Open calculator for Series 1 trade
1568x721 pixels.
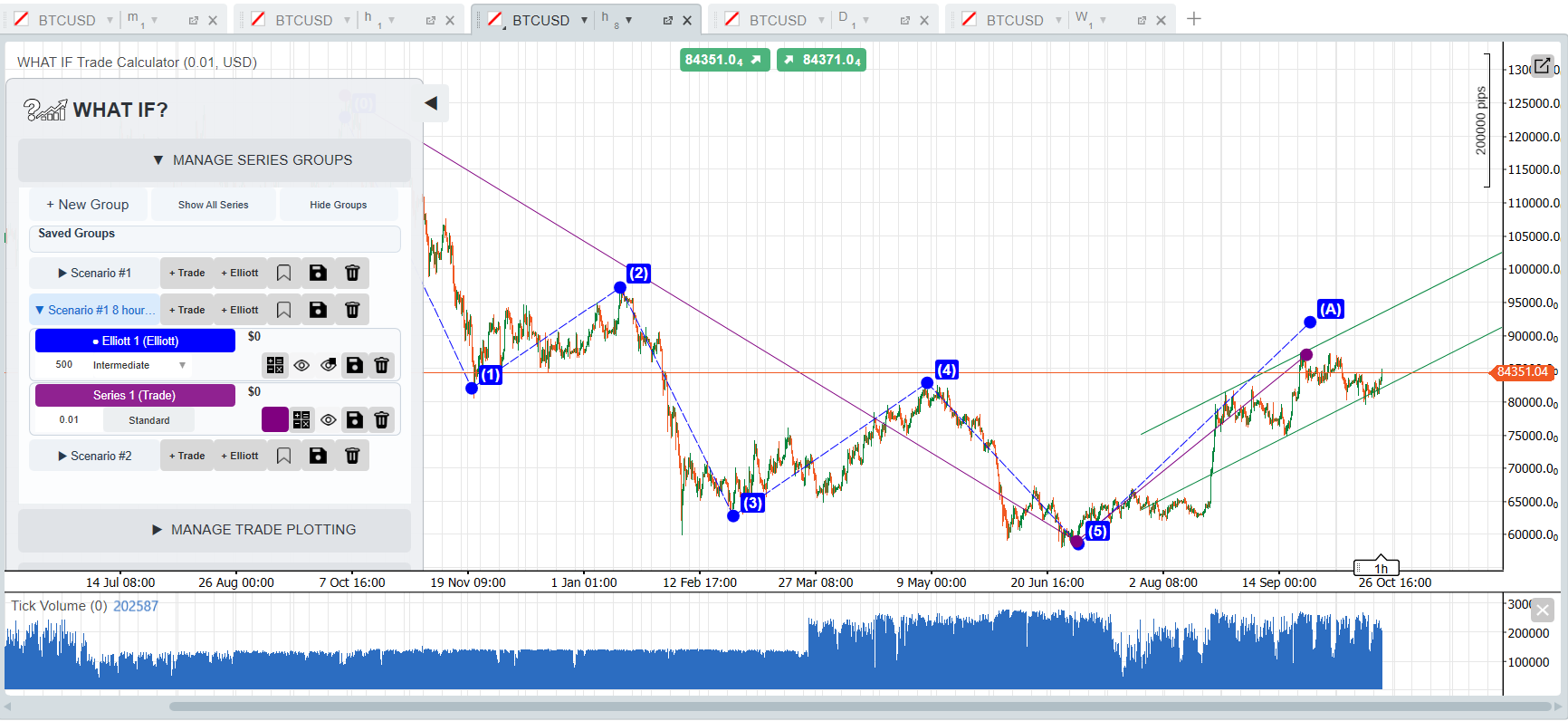301,419
